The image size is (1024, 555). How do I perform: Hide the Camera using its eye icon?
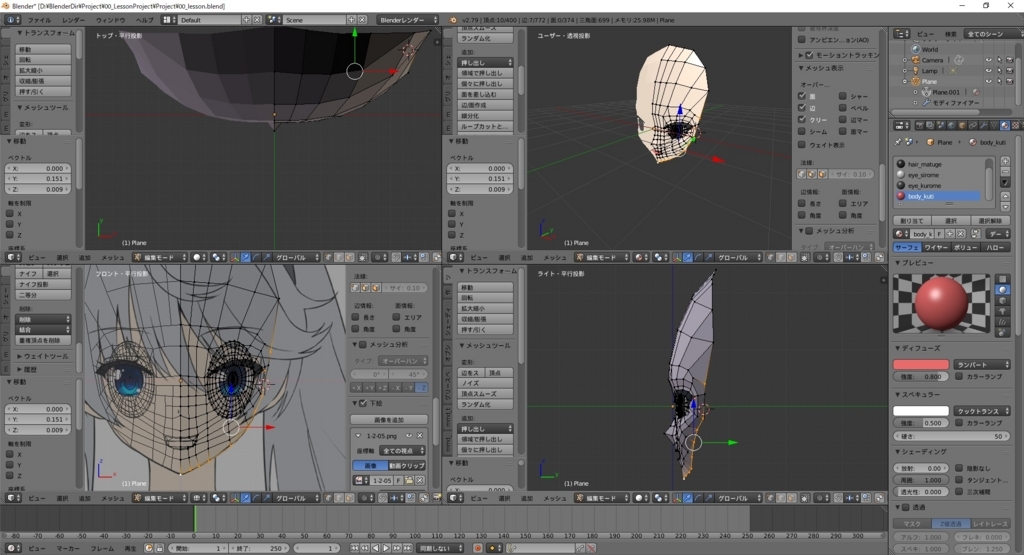click(x=988, y=60)
